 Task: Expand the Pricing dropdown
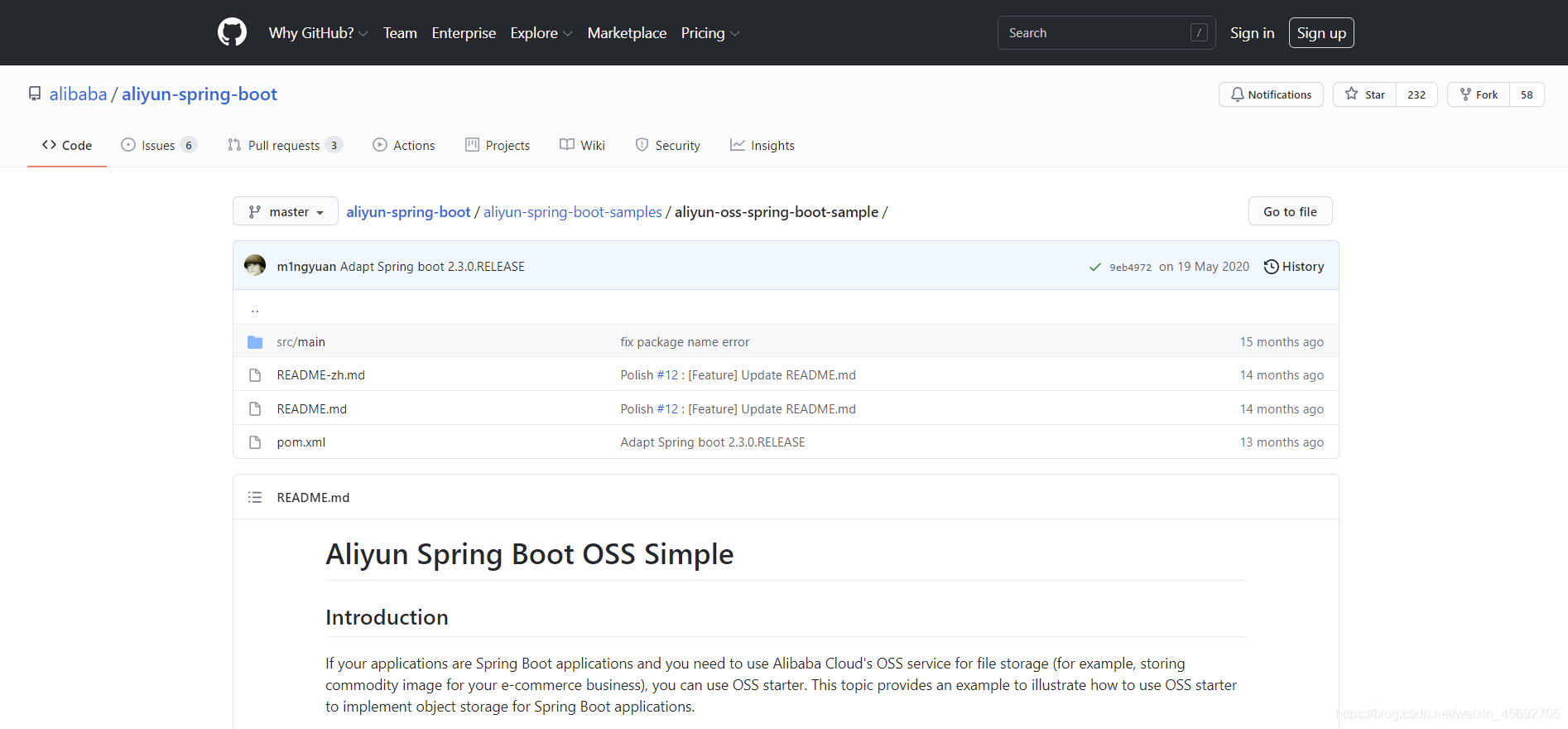709,33
